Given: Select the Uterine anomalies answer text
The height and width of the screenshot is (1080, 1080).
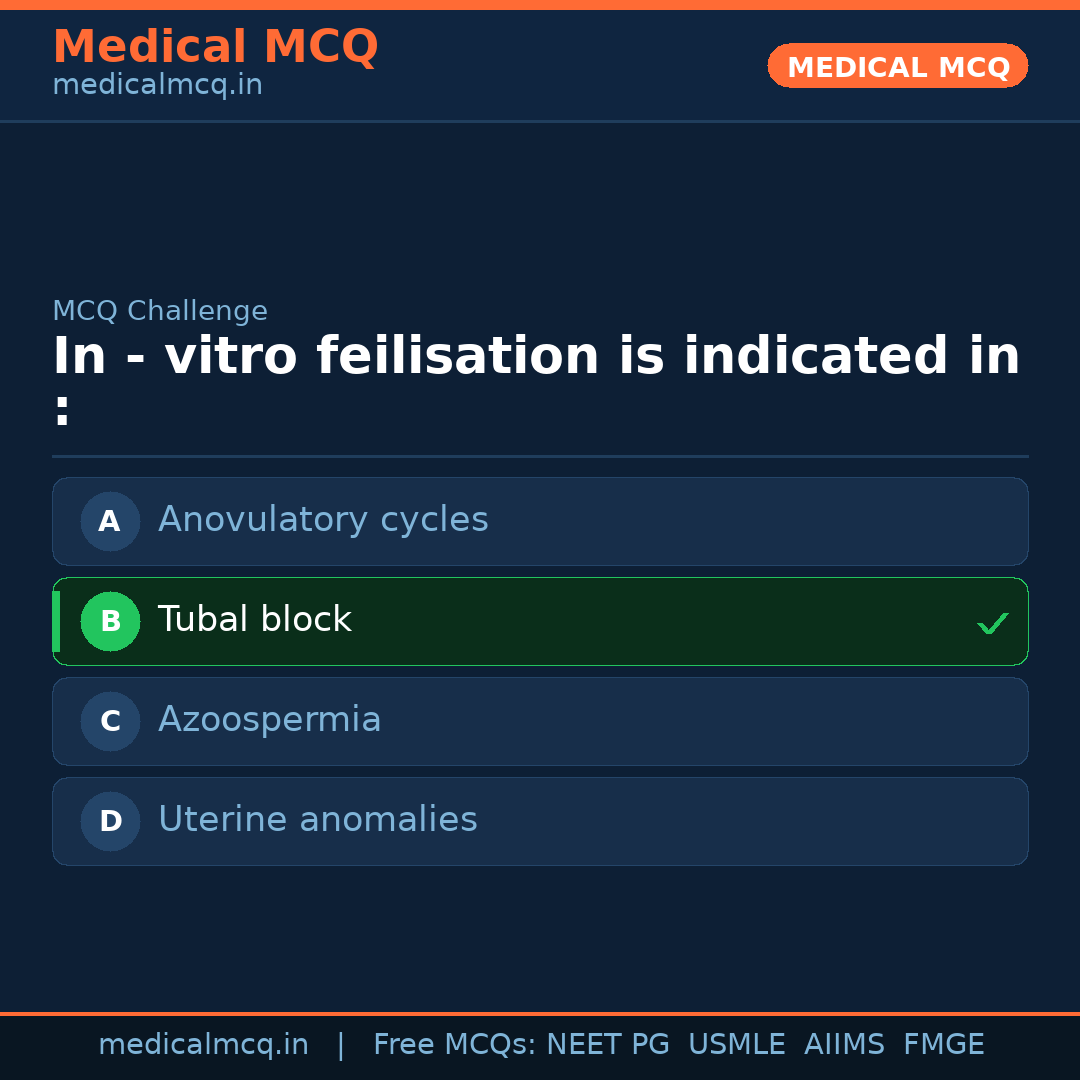Looking at the screenshot, I should [317, 820].
